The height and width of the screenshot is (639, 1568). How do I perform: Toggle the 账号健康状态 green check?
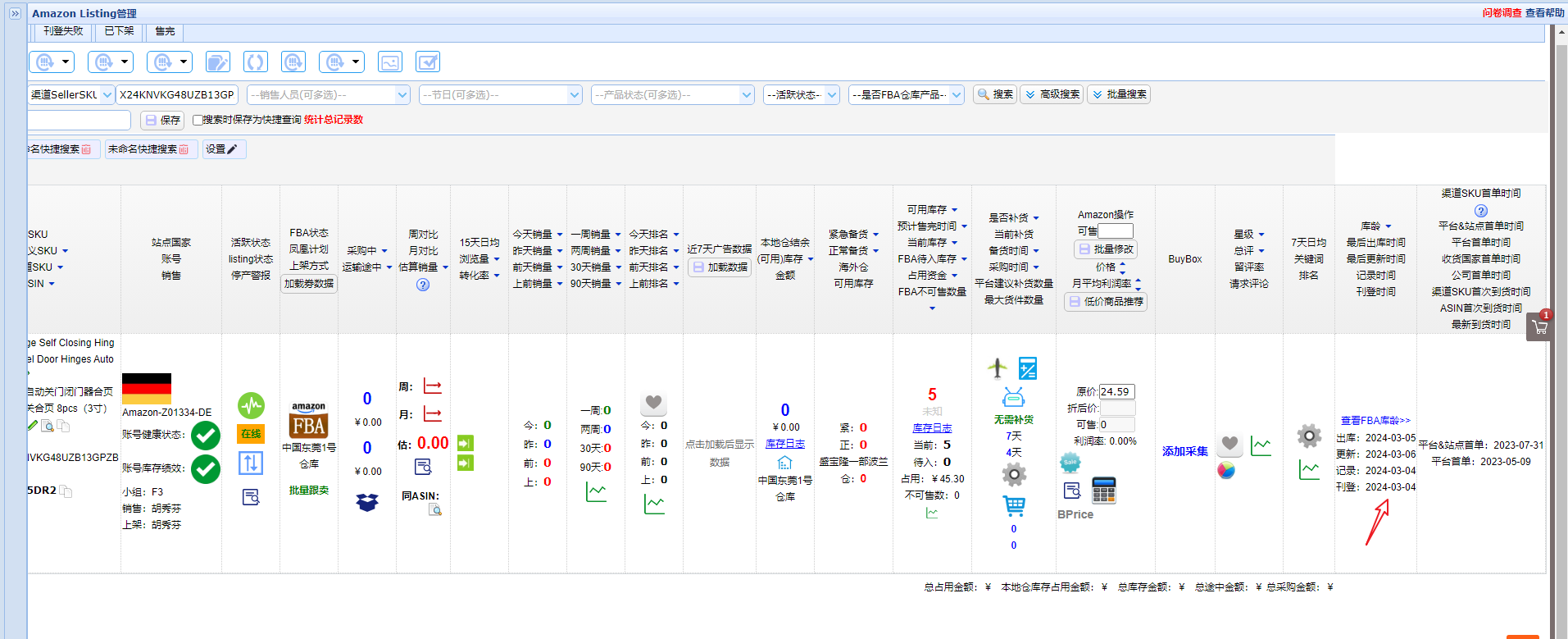point(206,436)
